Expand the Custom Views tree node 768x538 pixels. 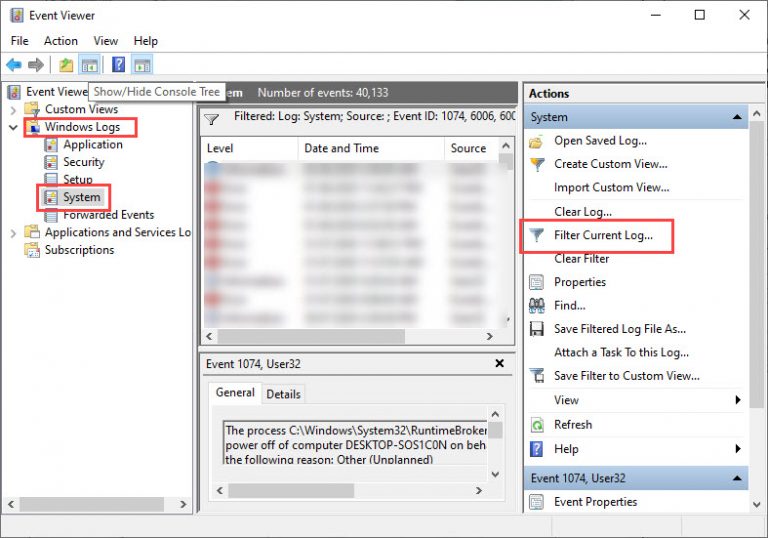(13, 110)
